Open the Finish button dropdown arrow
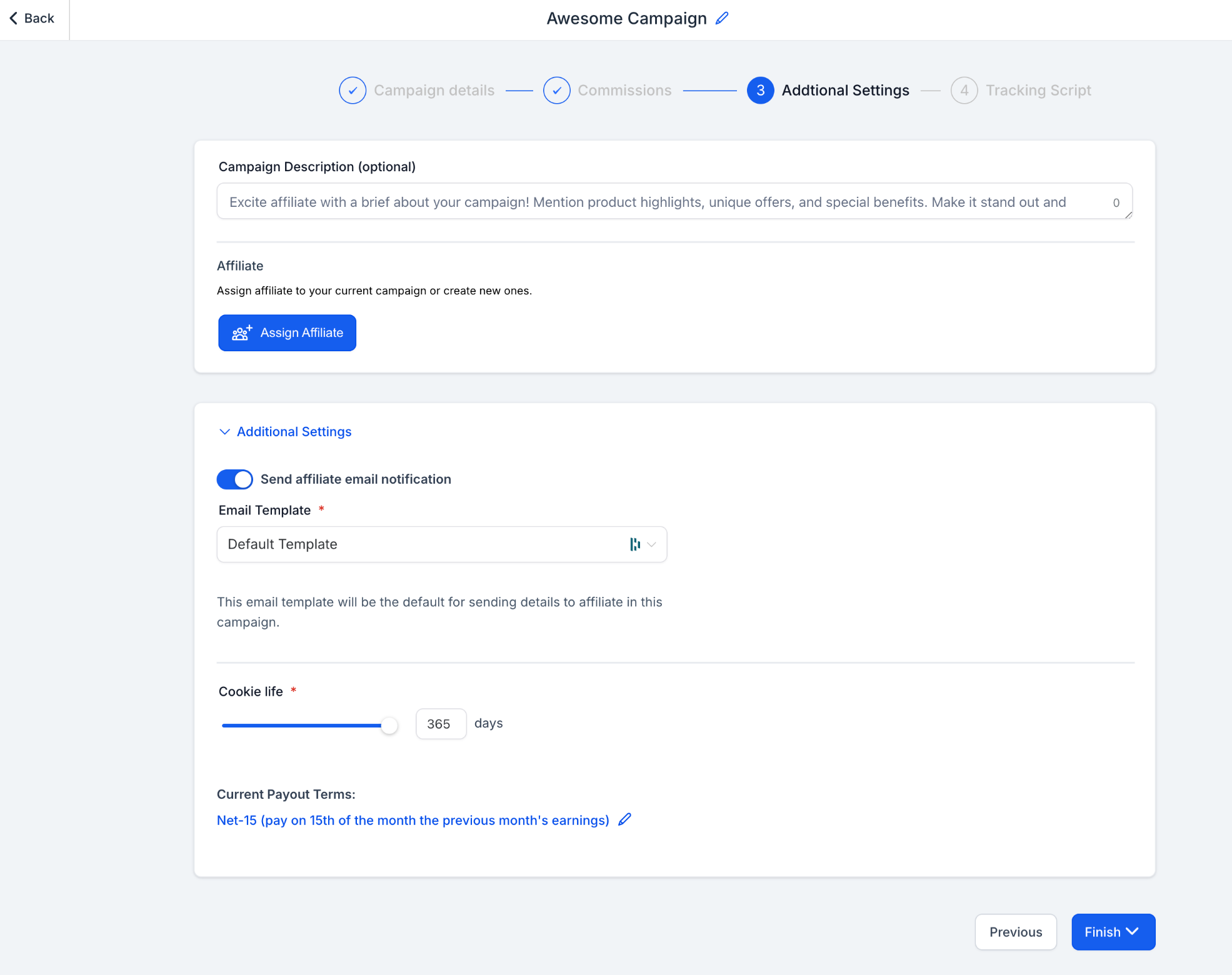Viewport: 1232px width, 975px height. coord(1132,931)
